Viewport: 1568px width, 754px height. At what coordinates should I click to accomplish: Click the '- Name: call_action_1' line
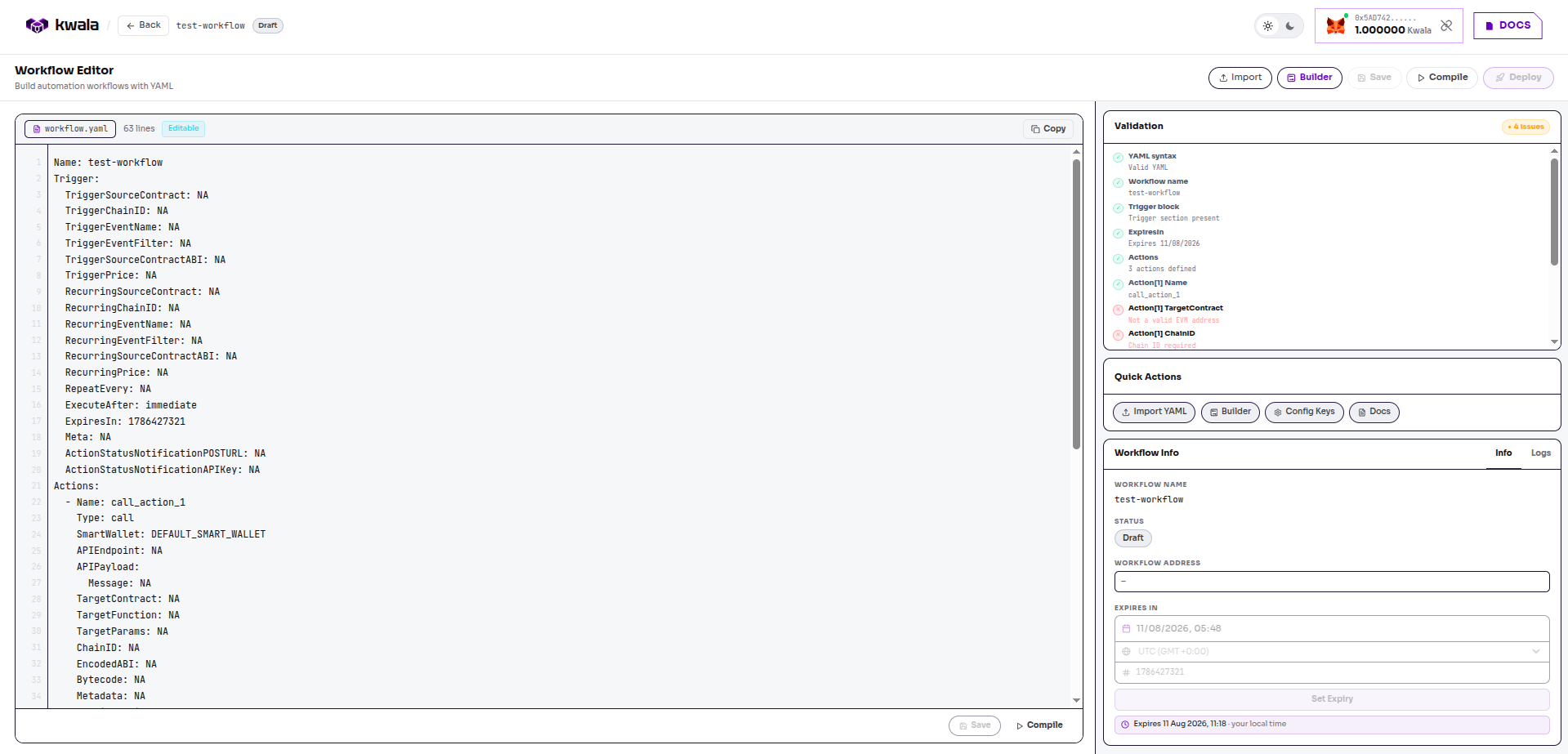125,502
